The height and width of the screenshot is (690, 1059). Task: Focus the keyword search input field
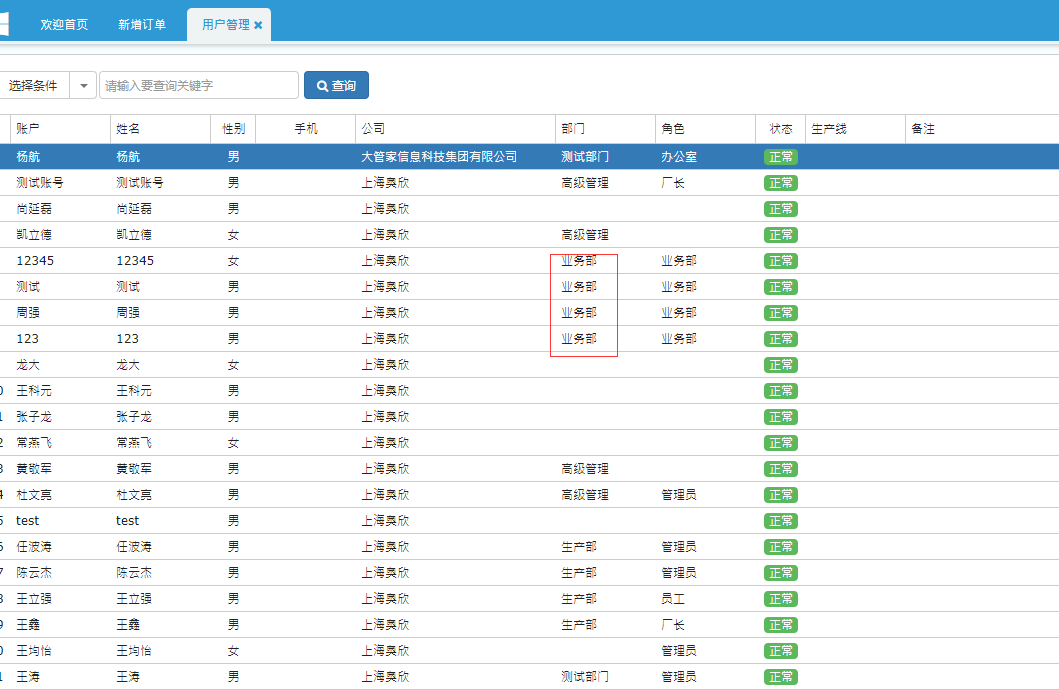[x=199, y=86]
